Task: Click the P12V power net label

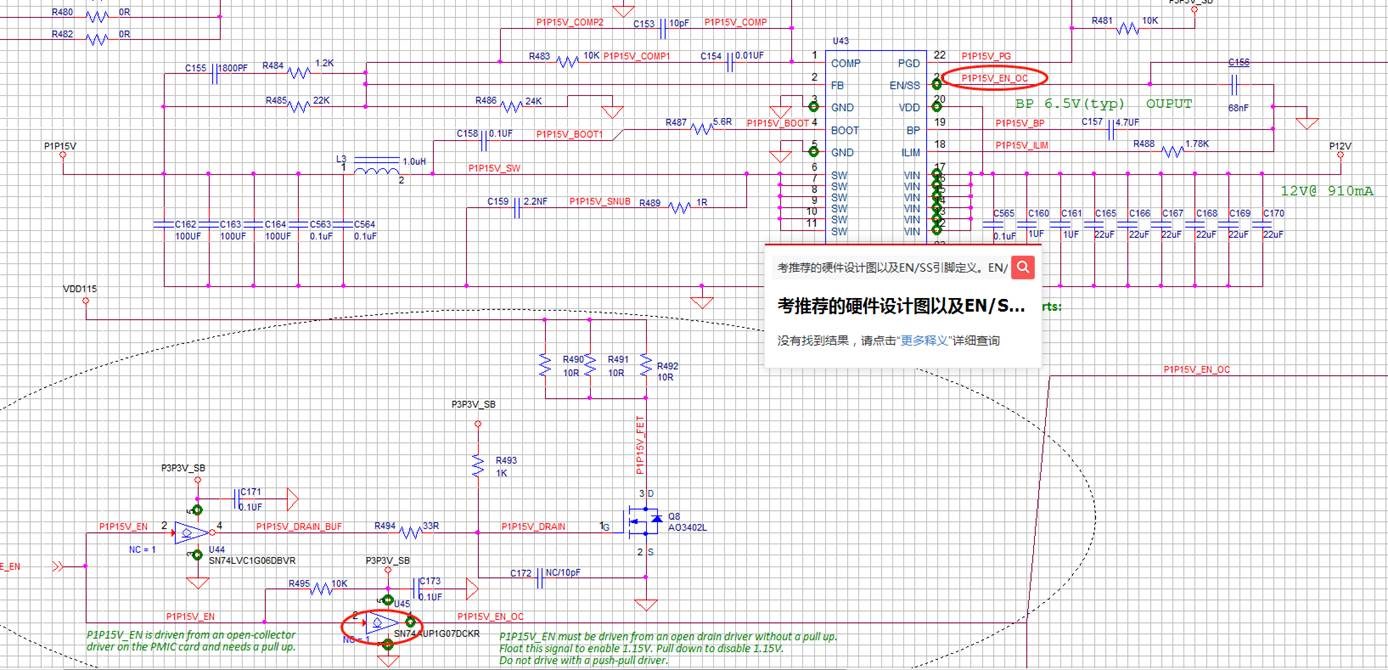Action: [x=1340, y=146]
